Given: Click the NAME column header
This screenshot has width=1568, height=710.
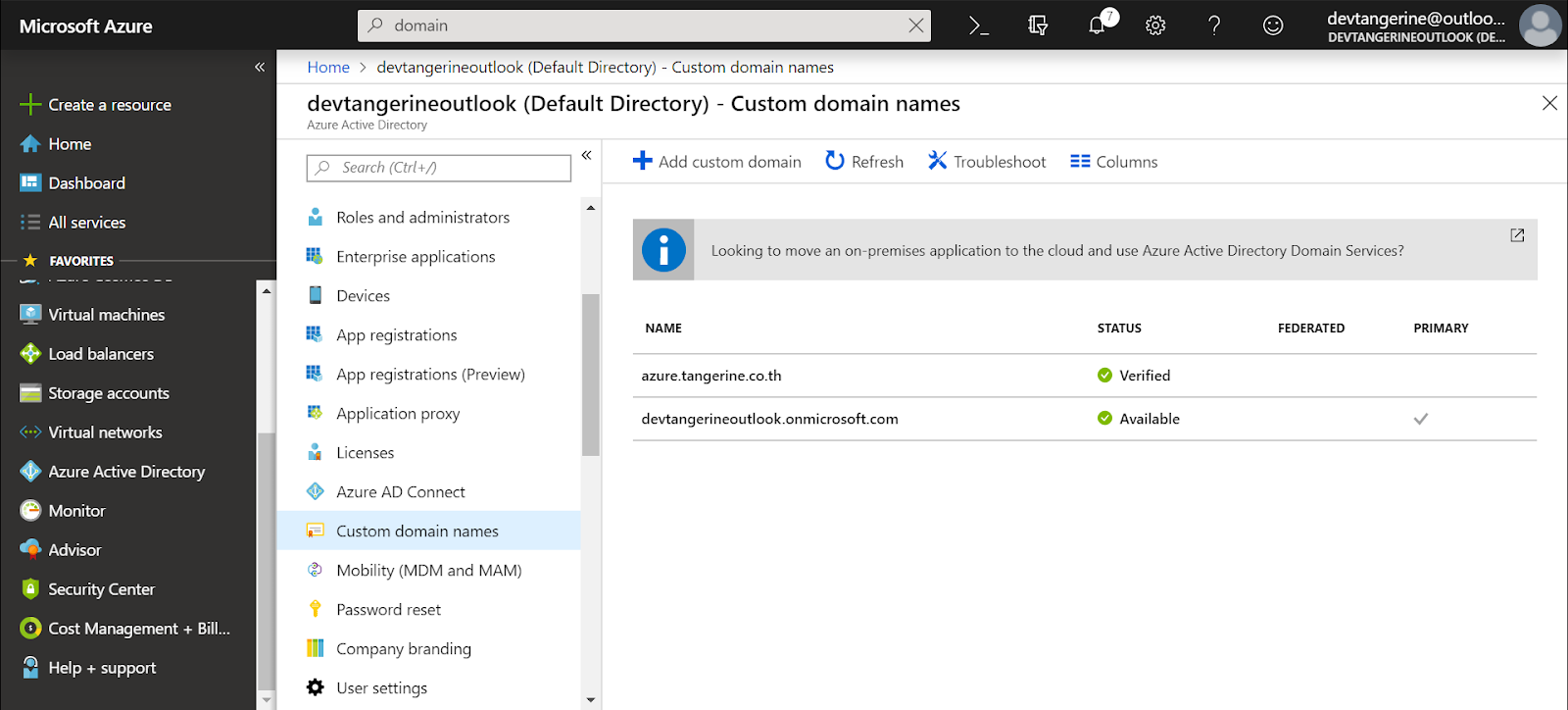Looking at the screenshot, I should (663, 329).
